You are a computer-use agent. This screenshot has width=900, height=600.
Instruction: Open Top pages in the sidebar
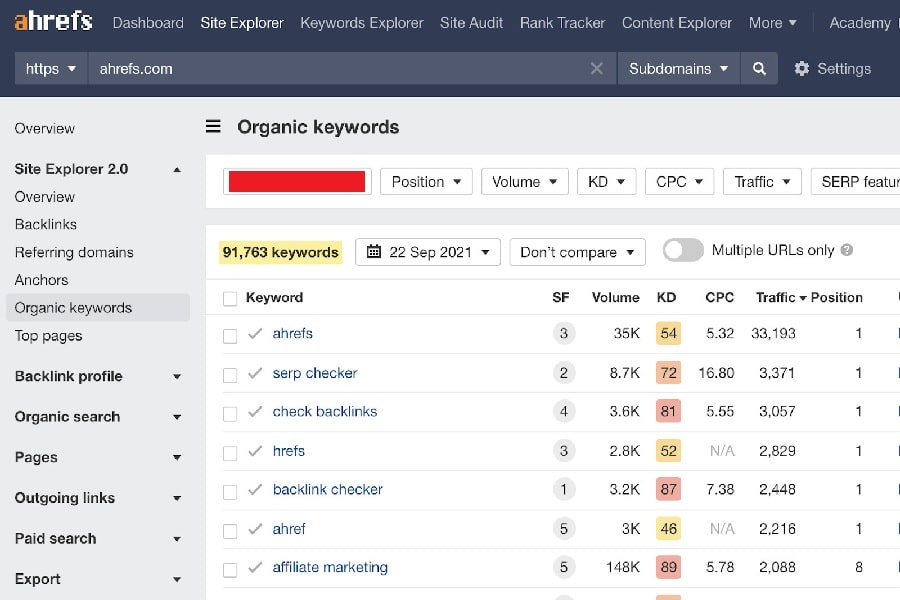coord(48,336)
